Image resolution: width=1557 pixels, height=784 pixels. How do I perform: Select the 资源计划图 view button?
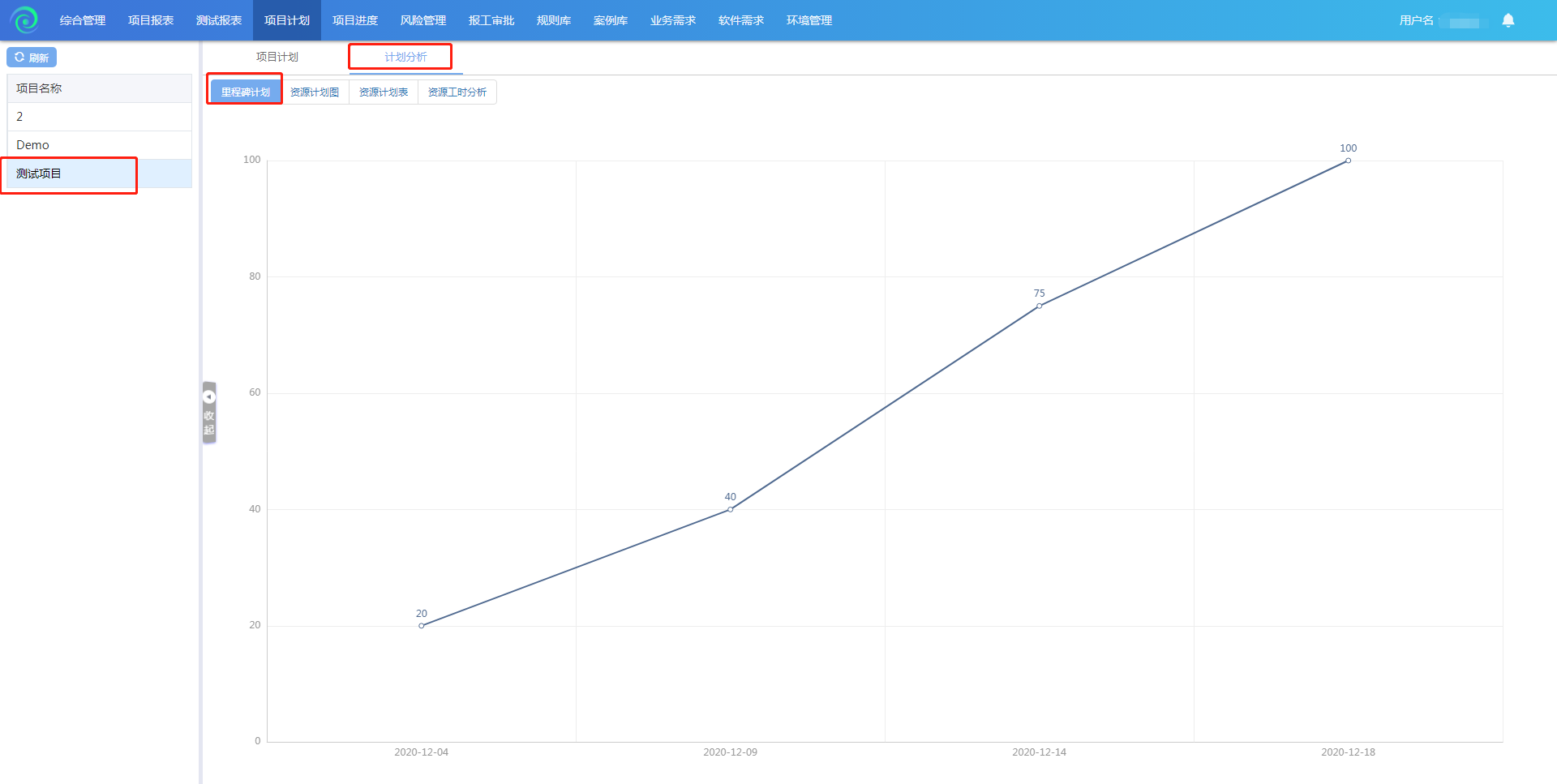(x=315, y=92)
